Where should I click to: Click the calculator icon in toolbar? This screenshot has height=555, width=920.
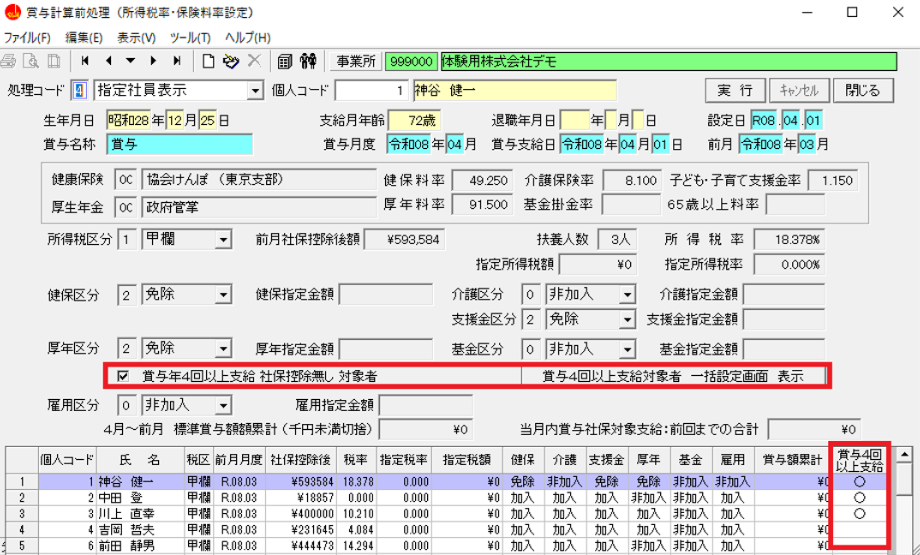(x=285, y=61)
